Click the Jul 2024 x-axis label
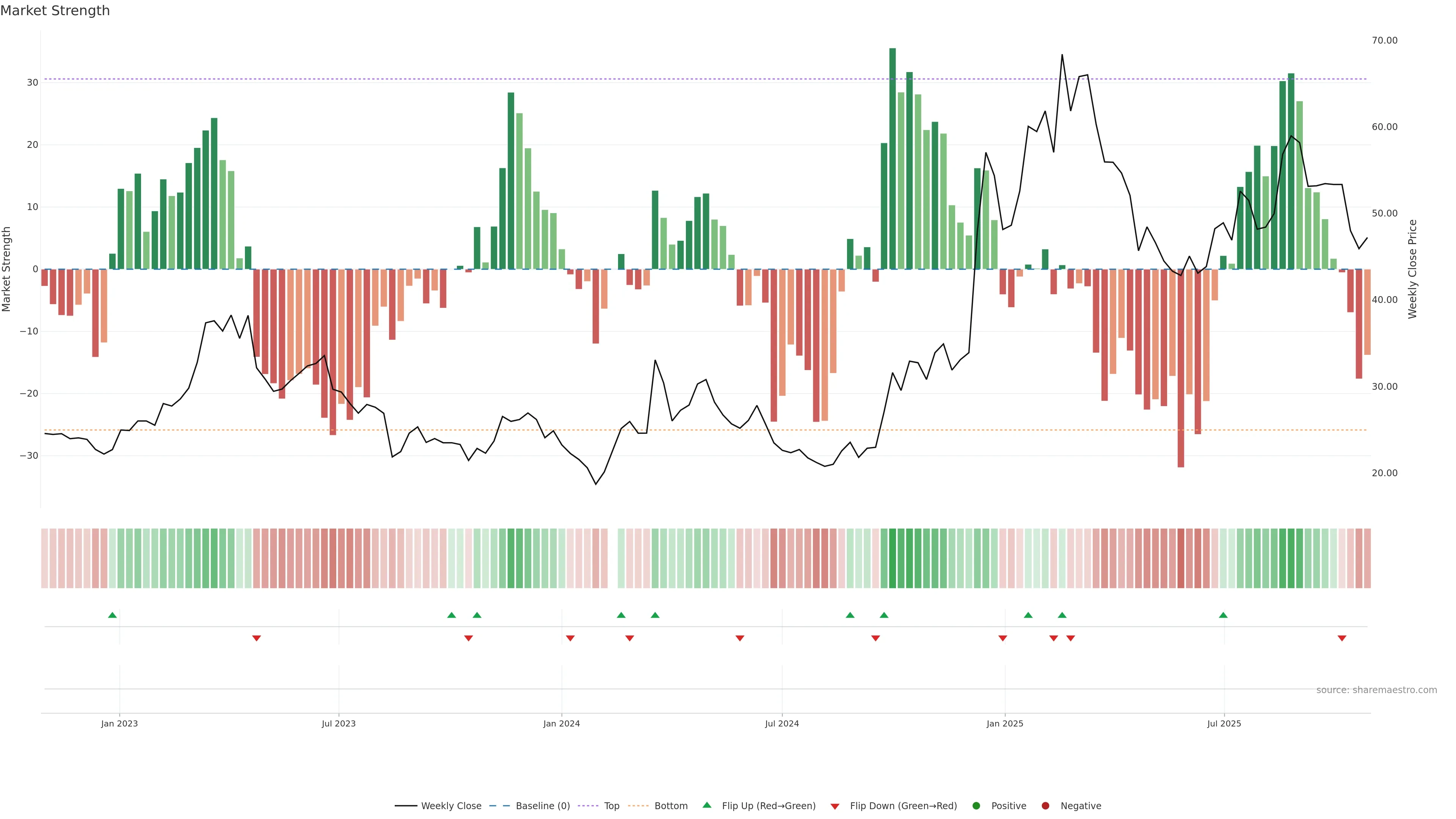This screenshot has width=1456, height=819. pos(782,723)
